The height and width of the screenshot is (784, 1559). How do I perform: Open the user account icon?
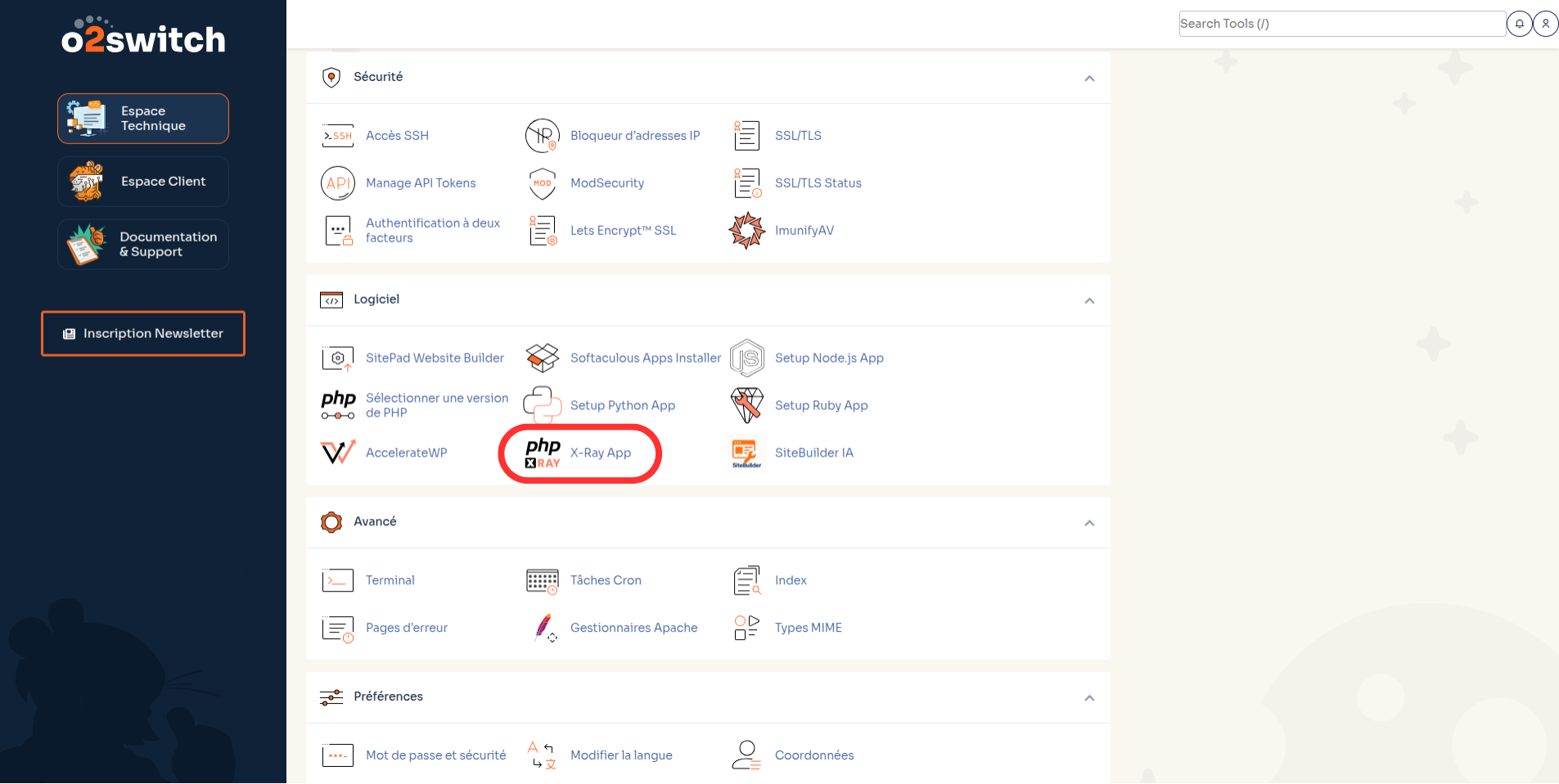pyautogui.click(x=1546, y=24)
